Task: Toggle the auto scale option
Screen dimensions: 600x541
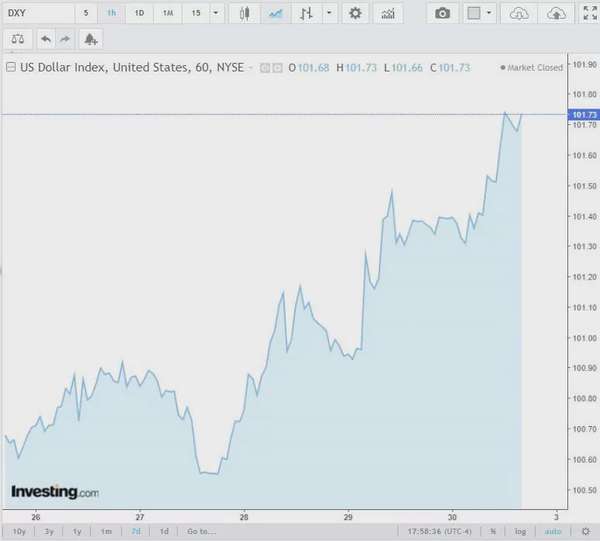Action: coord(553,531)
